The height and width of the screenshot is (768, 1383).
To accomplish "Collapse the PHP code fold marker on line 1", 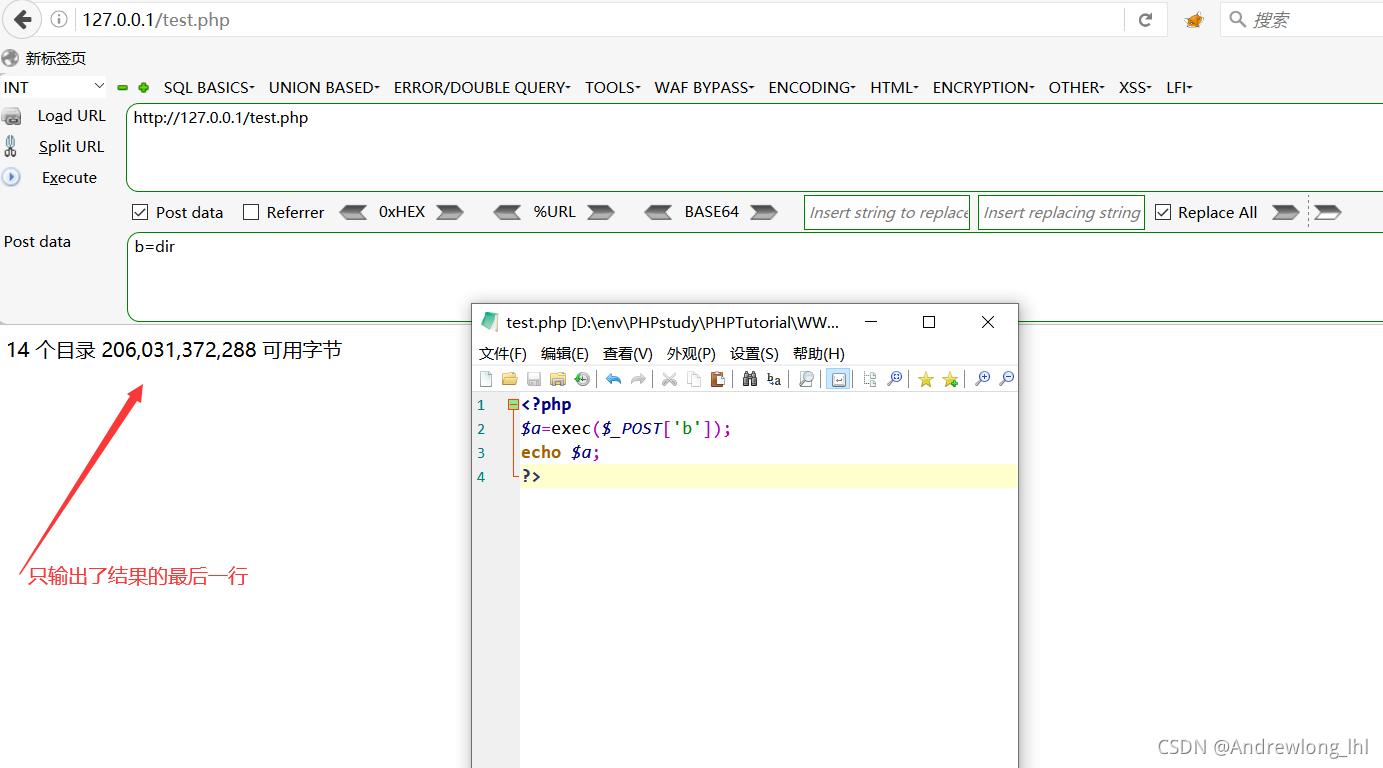I will coord(513,405).
